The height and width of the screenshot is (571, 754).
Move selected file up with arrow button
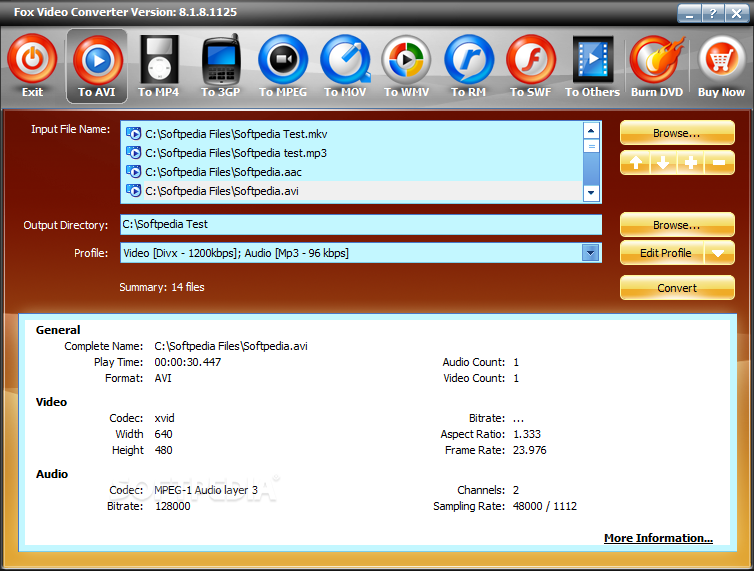click(635, 163)
